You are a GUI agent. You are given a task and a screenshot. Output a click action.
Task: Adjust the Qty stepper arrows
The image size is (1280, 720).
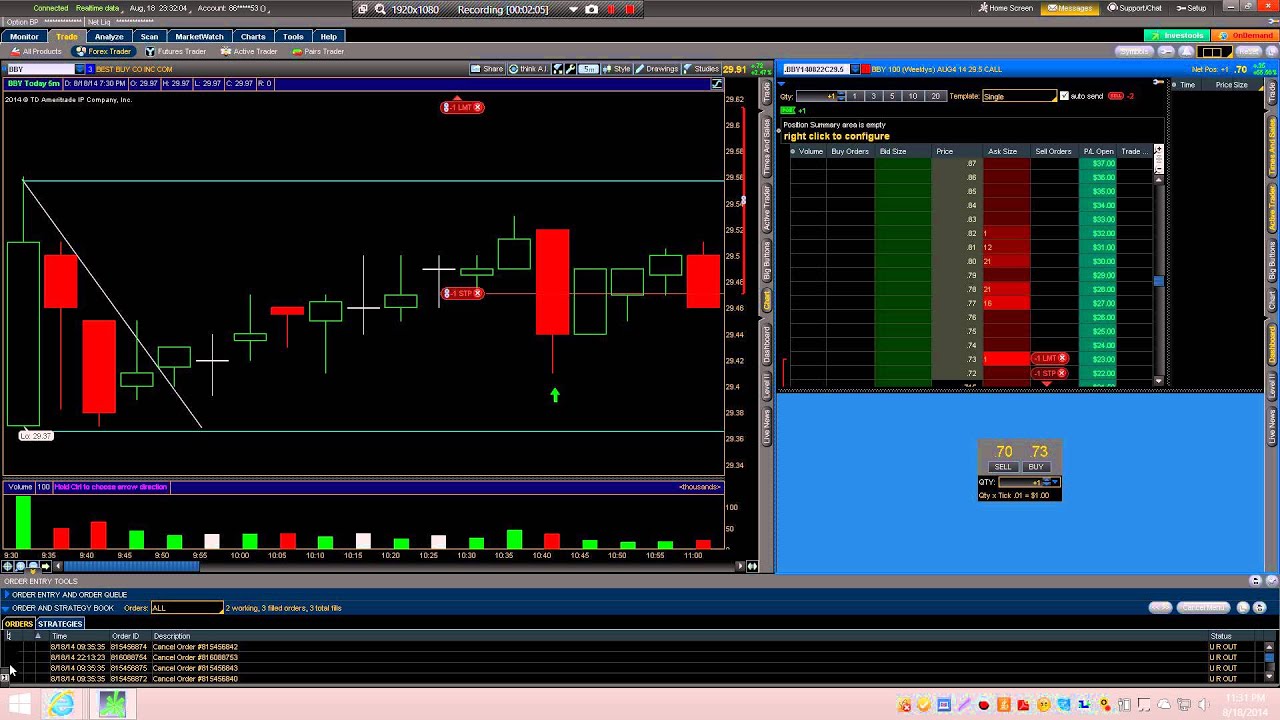coord(841,96)
